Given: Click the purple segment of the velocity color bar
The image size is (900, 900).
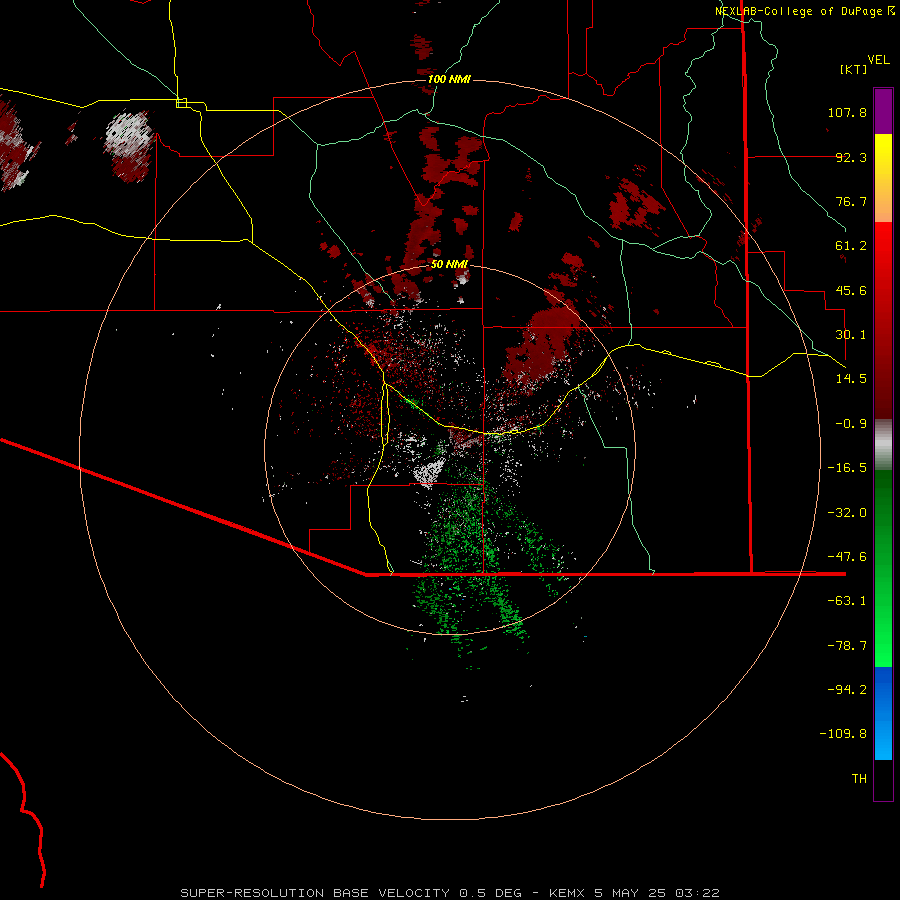Looking at the screenshot, I should [x=883, y=111].
